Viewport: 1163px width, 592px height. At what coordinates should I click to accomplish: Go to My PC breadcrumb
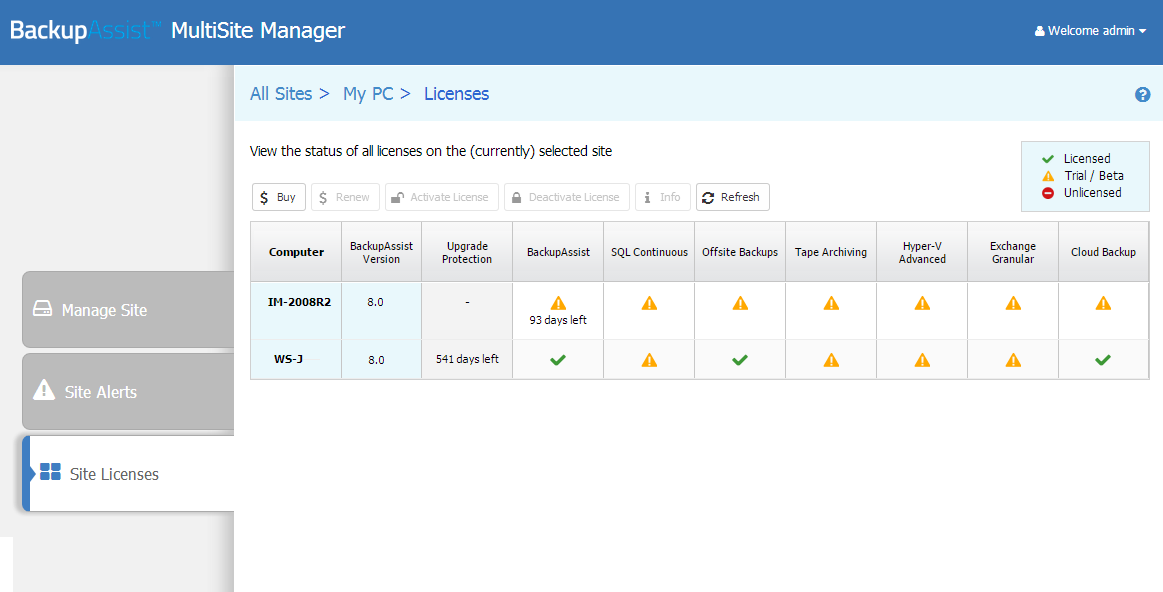pos(368,94)
